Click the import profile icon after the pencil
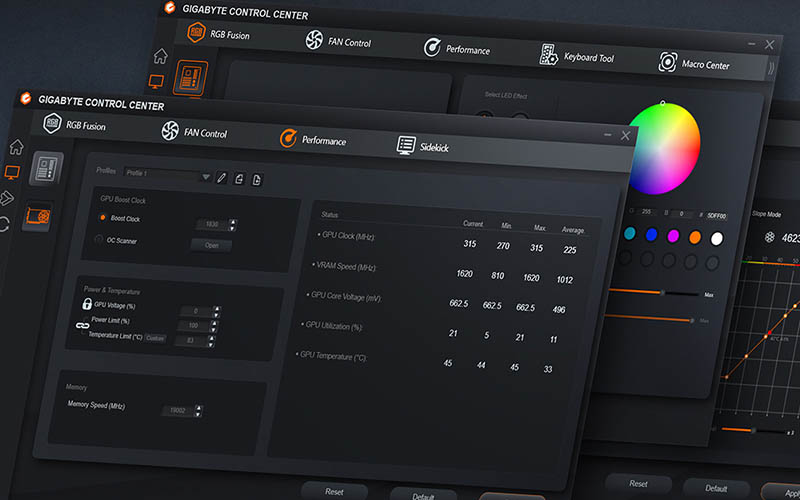Image resolution: width=800 pixels, height=500 pixels. (239, 179)
